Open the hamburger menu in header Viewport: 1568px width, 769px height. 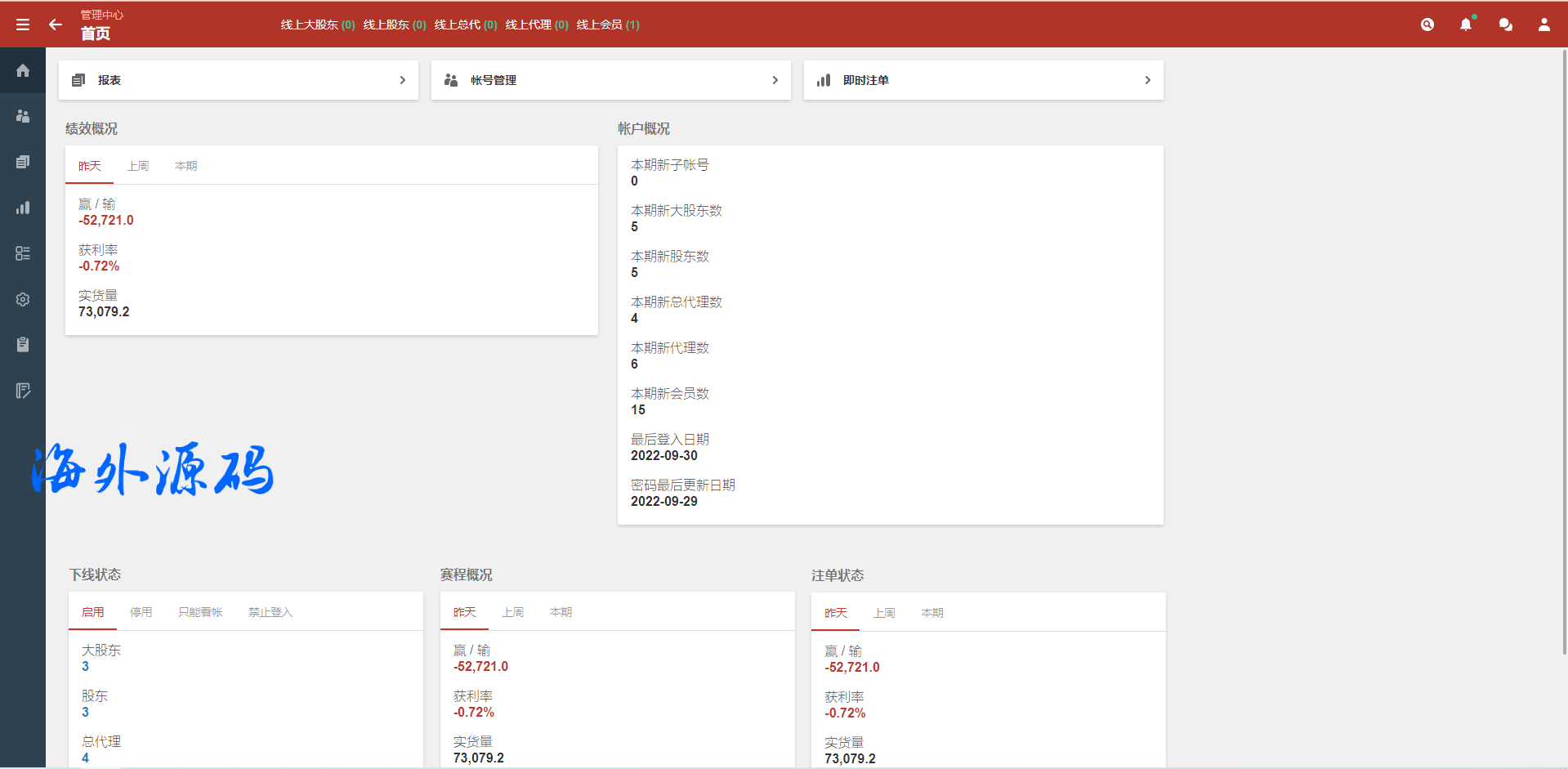[x=23, y=25]
